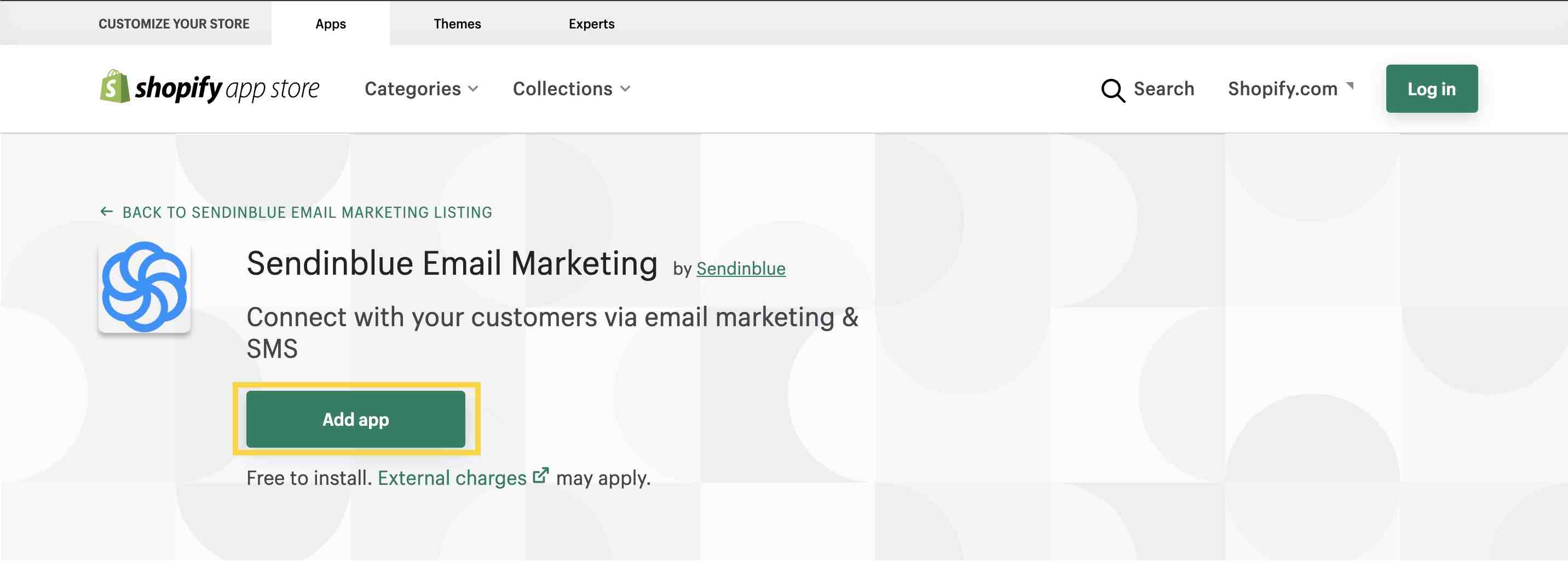
Task: Go back to Sendinblue Email Marketing listing
Action: (307, 212)
